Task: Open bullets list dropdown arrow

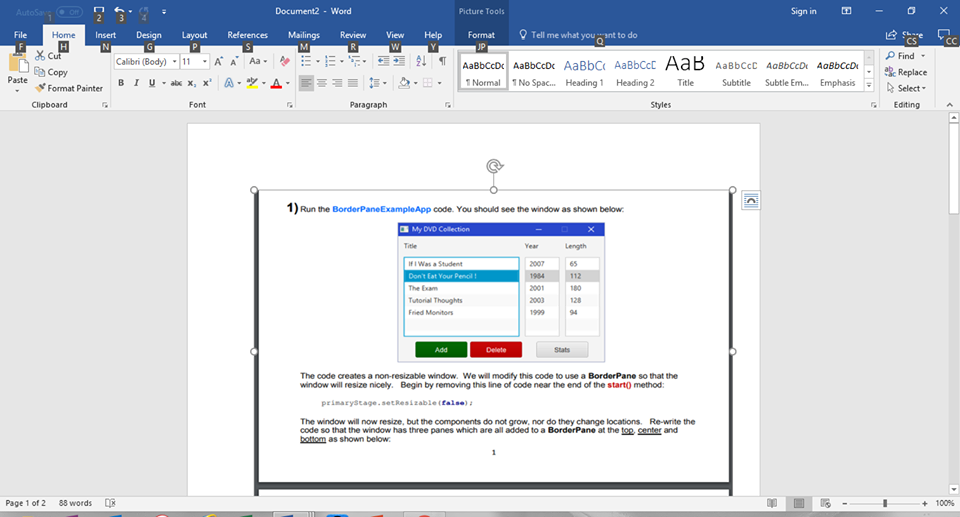Action: click(317, 61)
